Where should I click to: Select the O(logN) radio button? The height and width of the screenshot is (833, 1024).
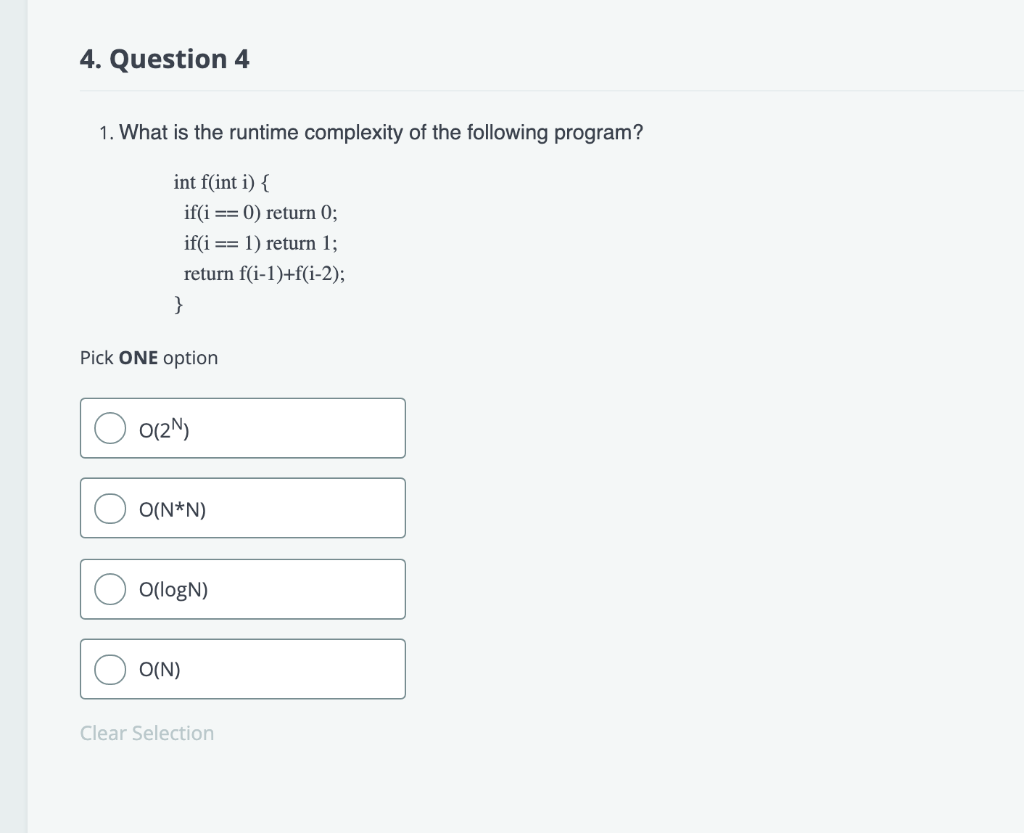(109, 589)
